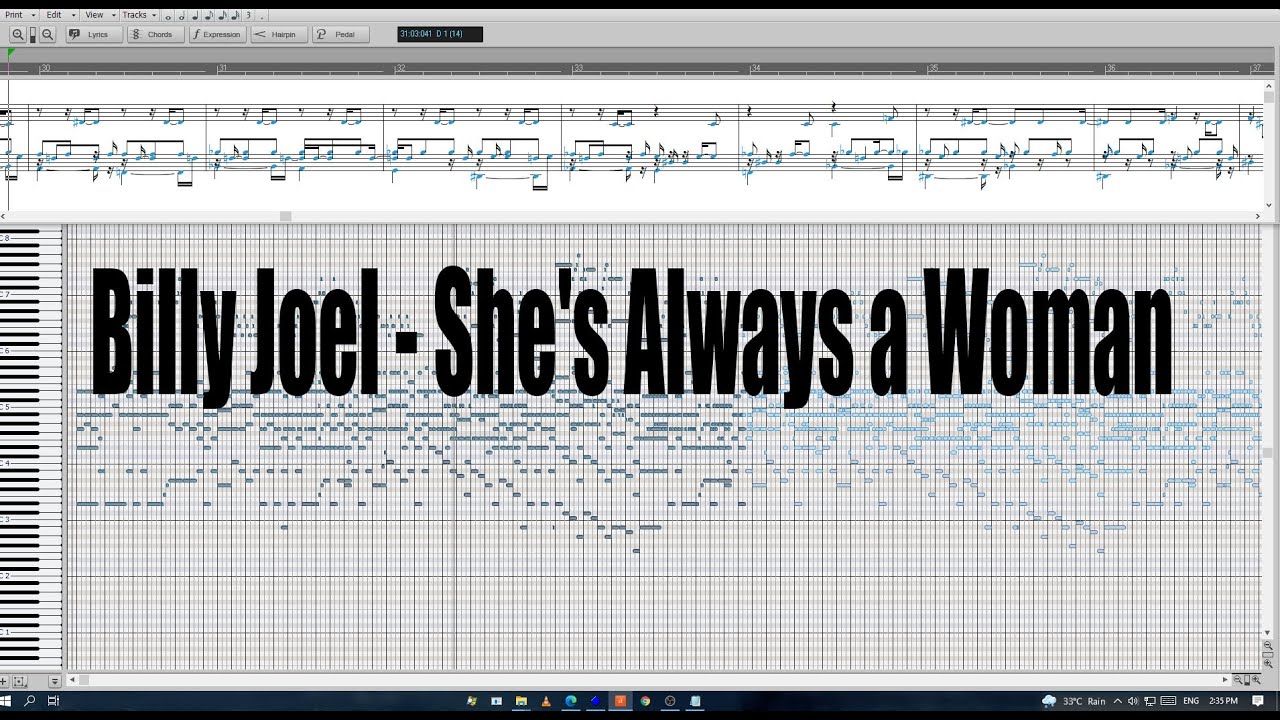1280x720 pixels.
Task: Click the score vertical scrollbar down arrow
Action: [1269, 205]
